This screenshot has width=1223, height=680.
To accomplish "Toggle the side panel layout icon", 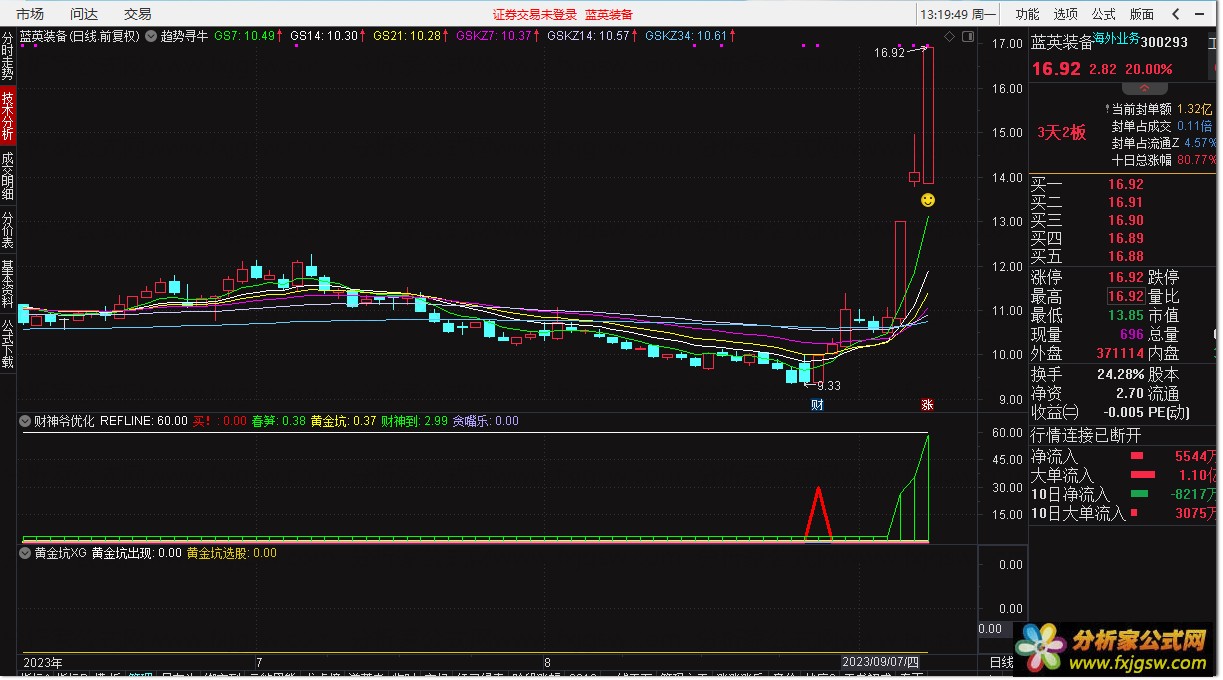I will pyautogui.click(x=967, y=36).
